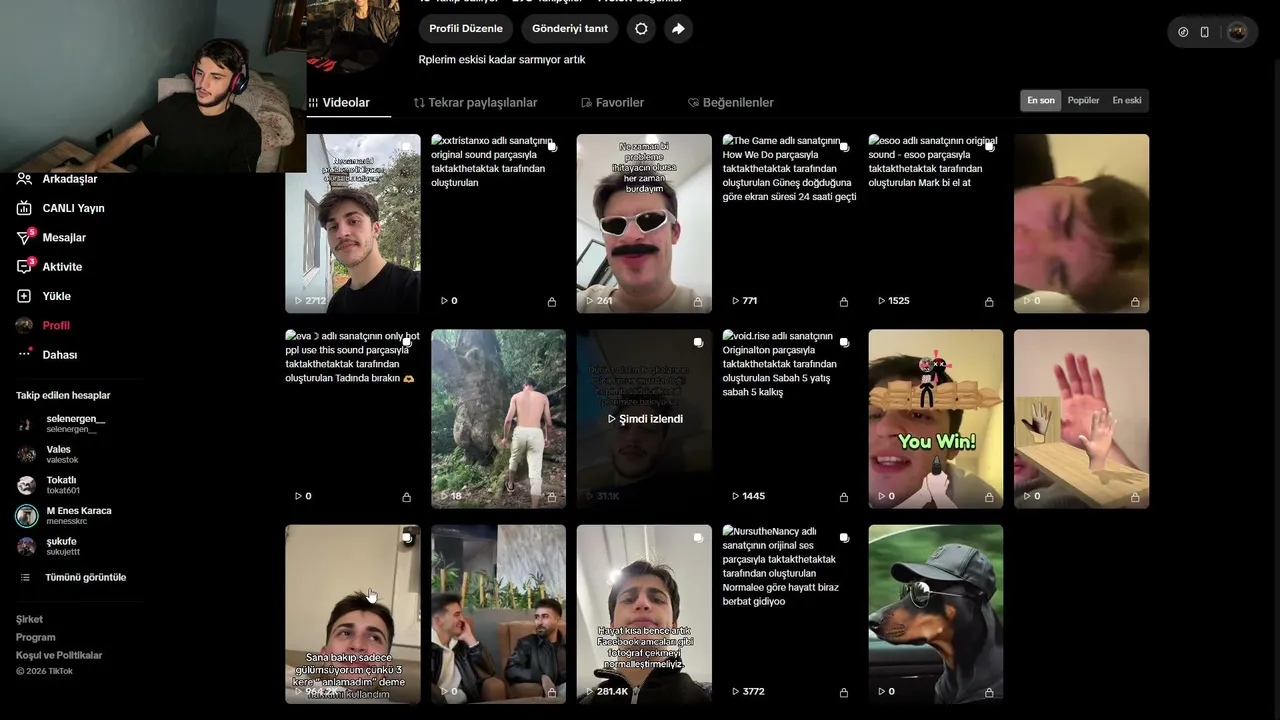Screen dimensions: 1280x720
Task: Click Vales account avatar
Action: point(26,454)
